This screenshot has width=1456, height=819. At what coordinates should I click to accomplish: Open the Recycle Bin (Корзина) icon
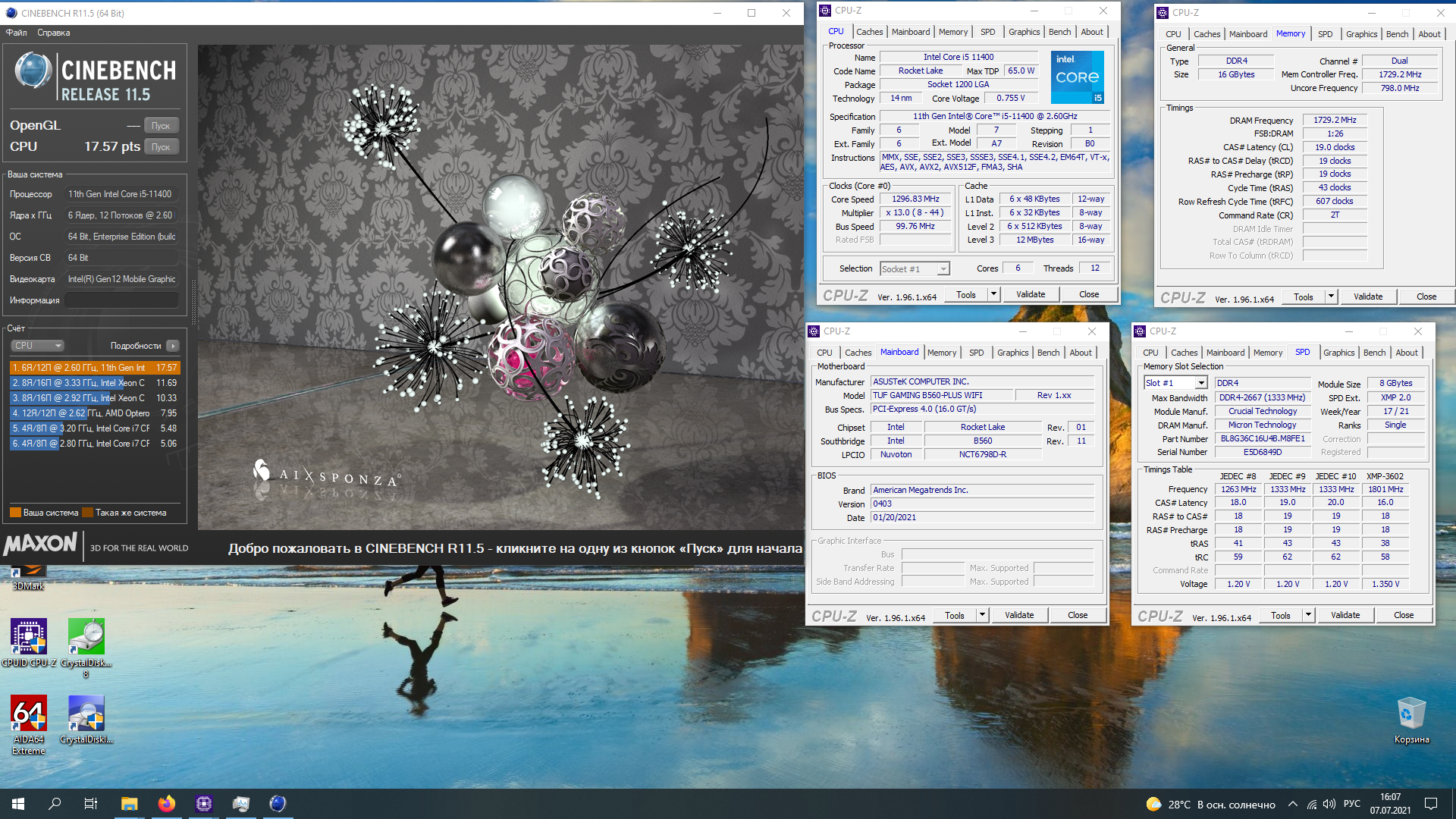1411,720
